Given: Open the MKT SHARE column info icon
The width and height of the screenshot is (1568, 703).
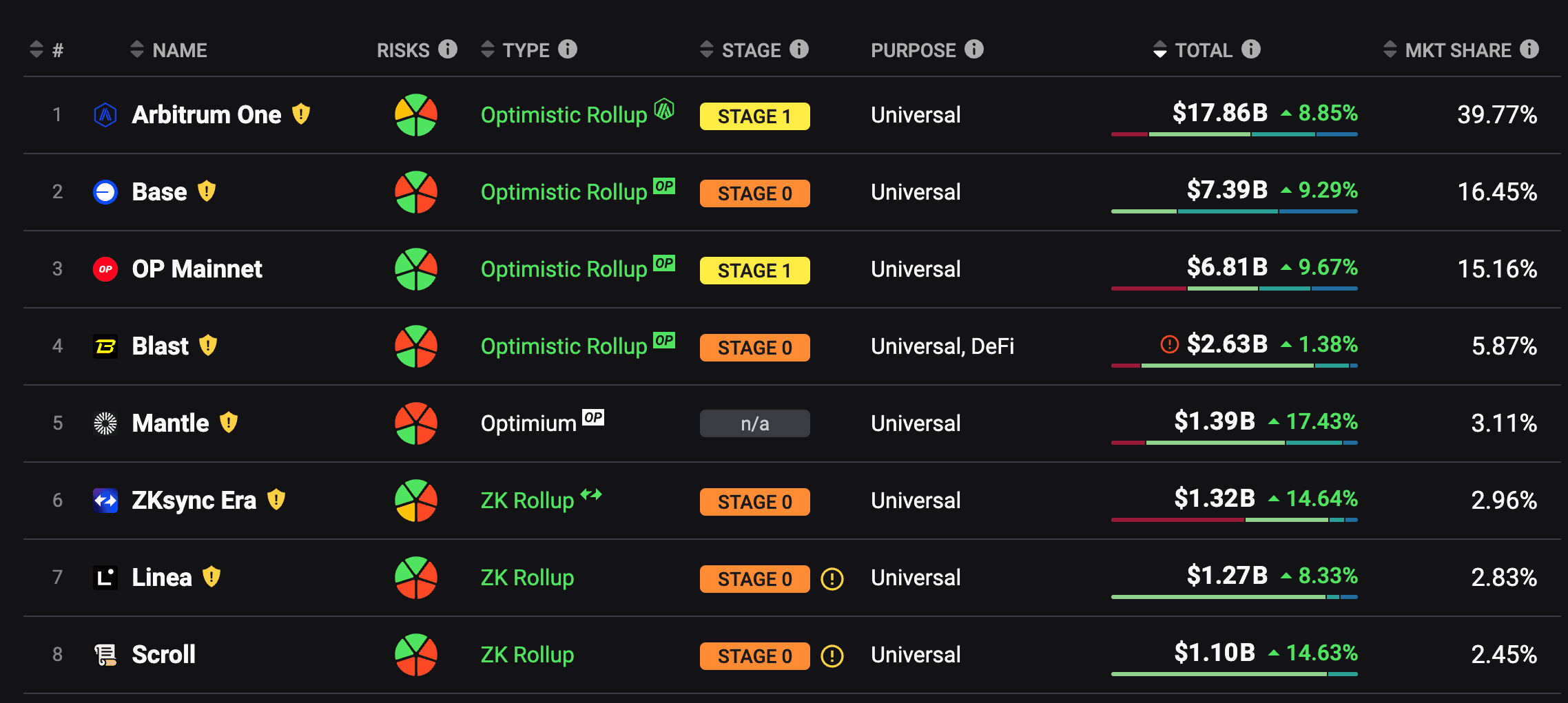Looking at the screenshot, I should point(1529,49).
